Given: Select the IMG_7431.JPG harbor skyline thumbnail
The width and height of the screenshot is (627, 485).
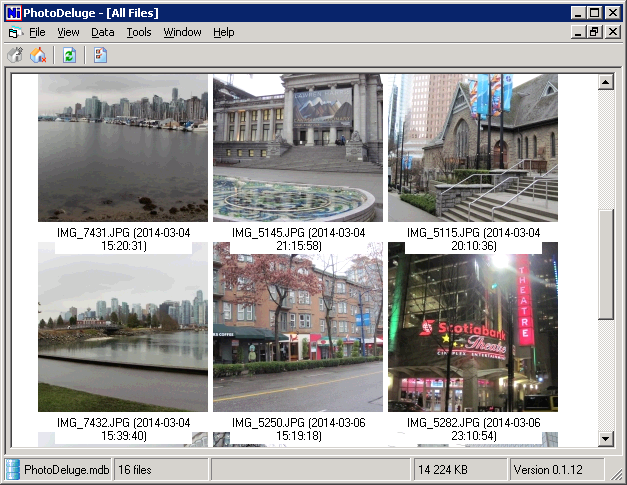Looking at the screenshot, I should 123,148.
